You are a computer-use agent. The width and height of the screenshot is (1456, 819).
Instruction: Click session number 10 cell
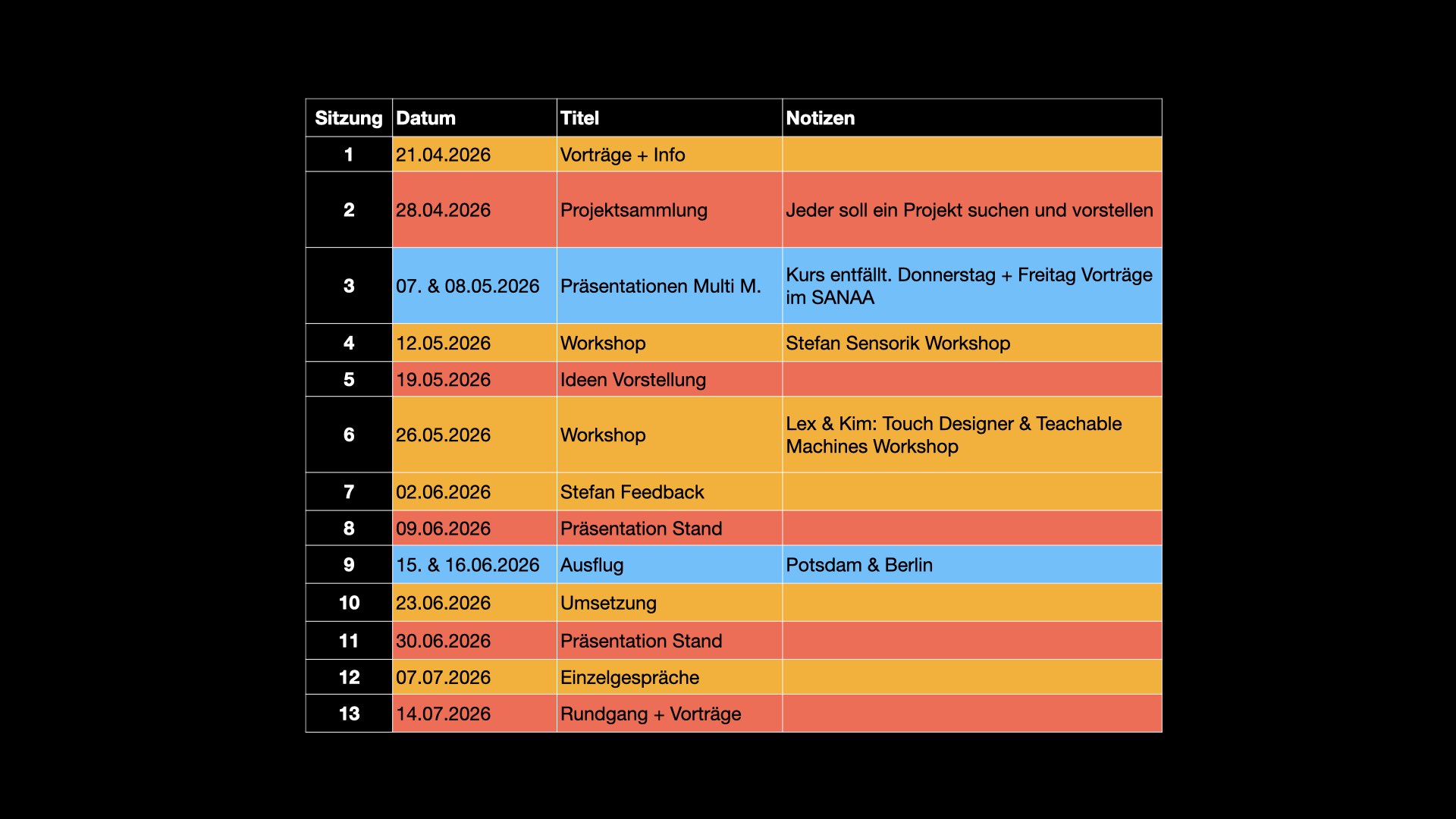point(349,602)
